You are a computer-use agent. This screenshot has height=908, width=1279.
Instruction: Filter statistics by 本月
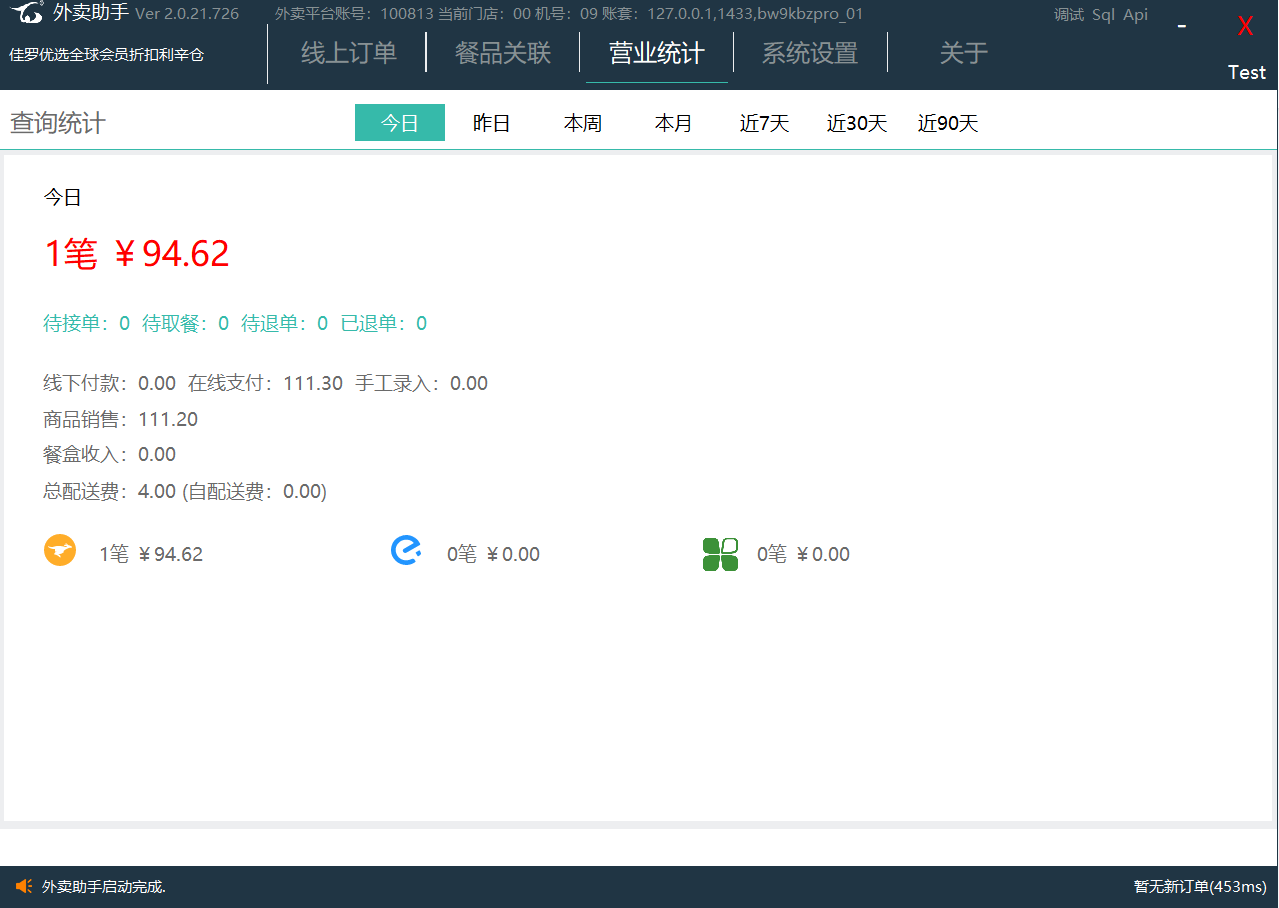pos(673,123)
